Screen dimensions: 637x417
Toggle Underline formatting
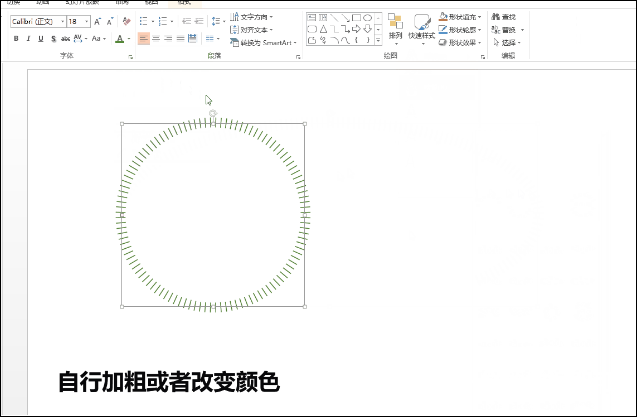pyautogui.click(x=41, y=39)
